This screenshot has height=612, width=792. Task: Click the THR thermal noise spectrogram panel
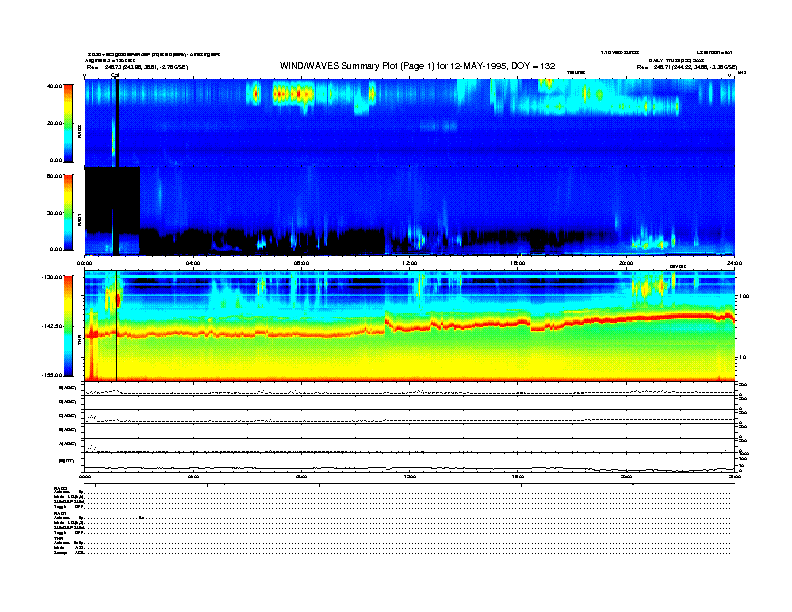(410, 326)
